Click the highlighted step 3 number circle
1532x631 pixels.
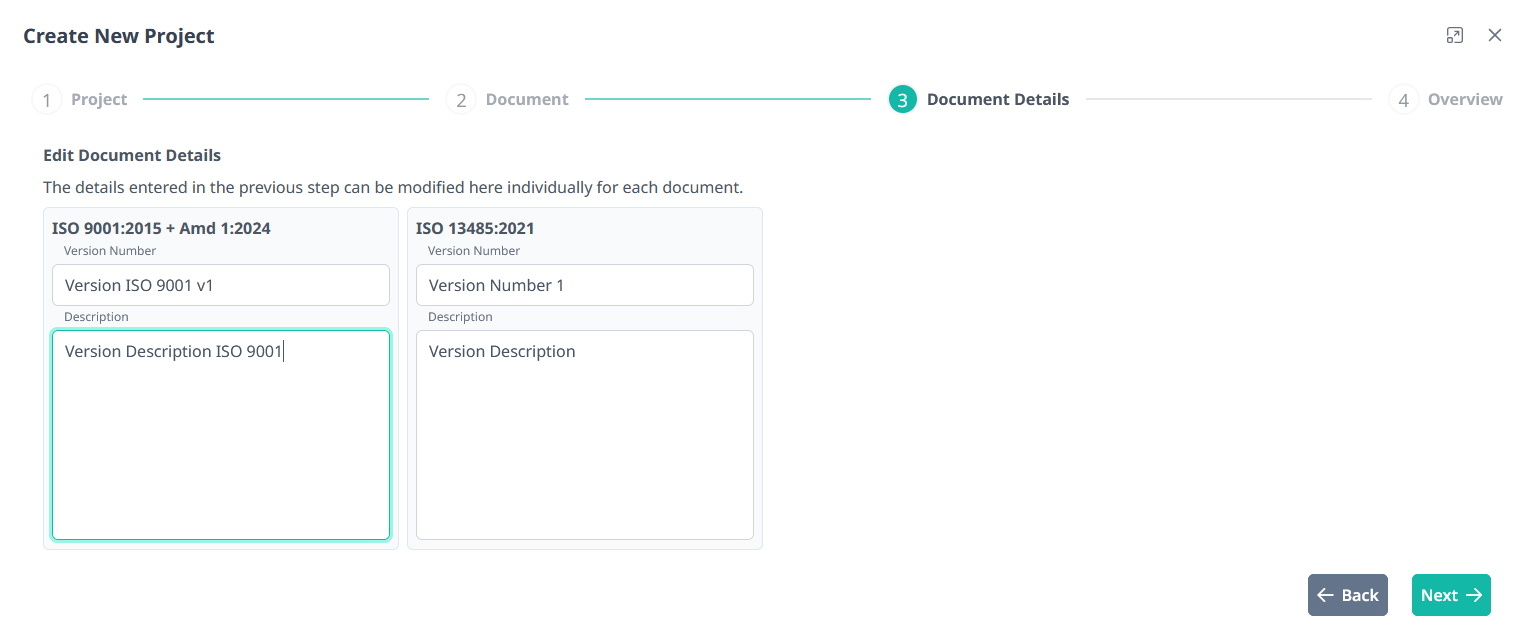(x=902, y=100)
